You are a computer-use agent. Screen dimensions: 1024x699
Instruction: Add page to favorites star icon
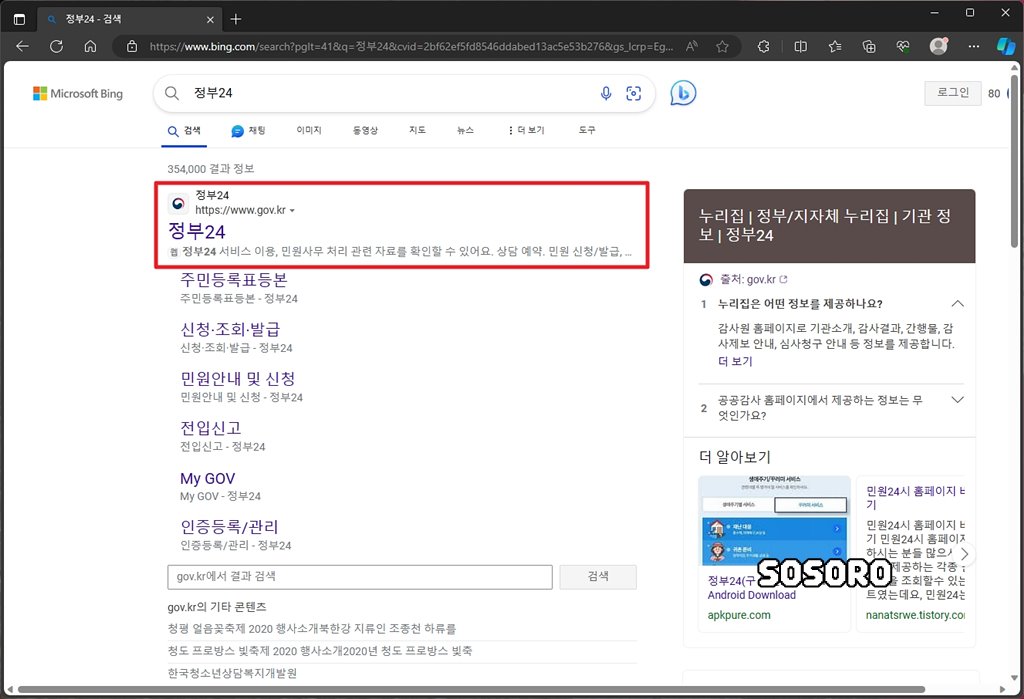[x=722, y=46]
